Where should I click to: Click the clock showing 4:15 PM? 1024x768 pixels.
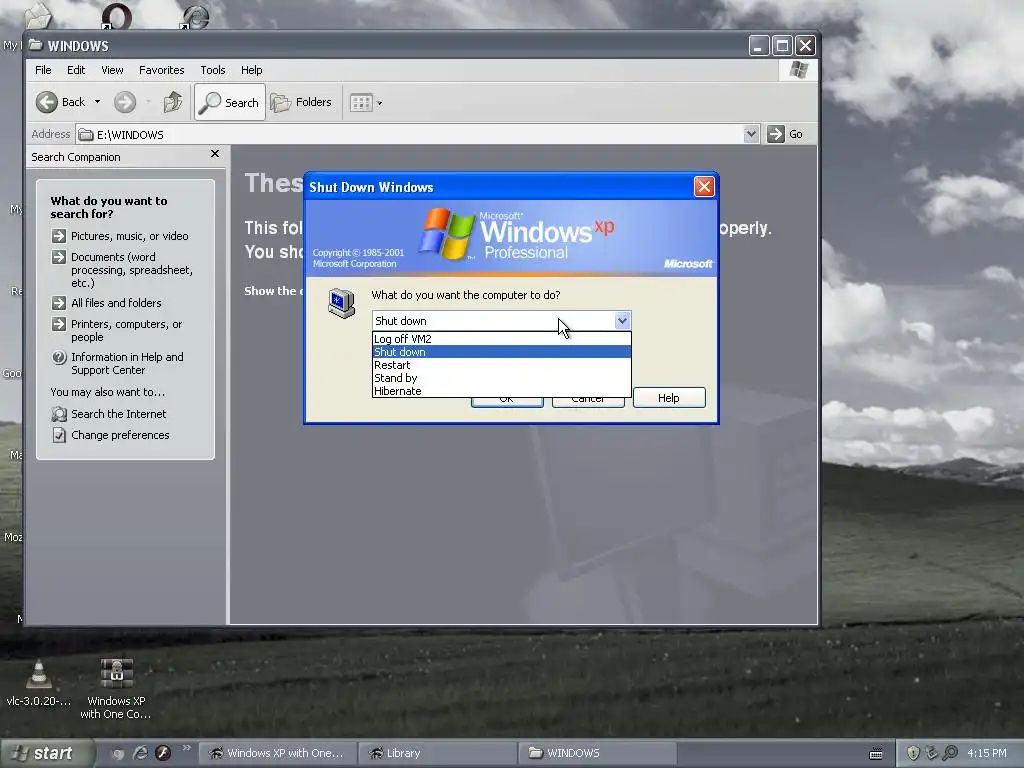(987, 753)
